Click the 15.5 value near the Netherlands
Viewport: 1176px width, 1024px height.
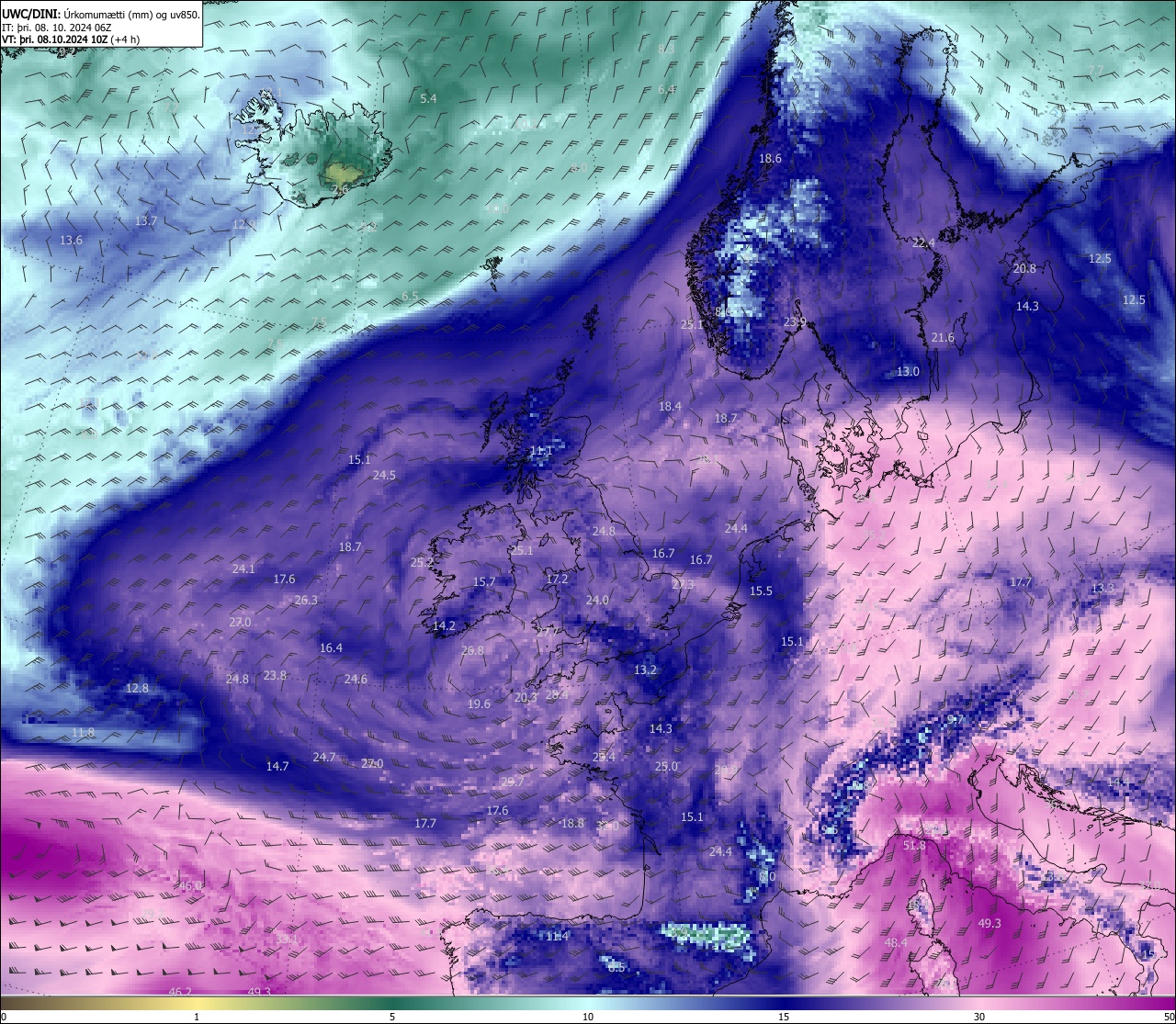coord(761,591)
